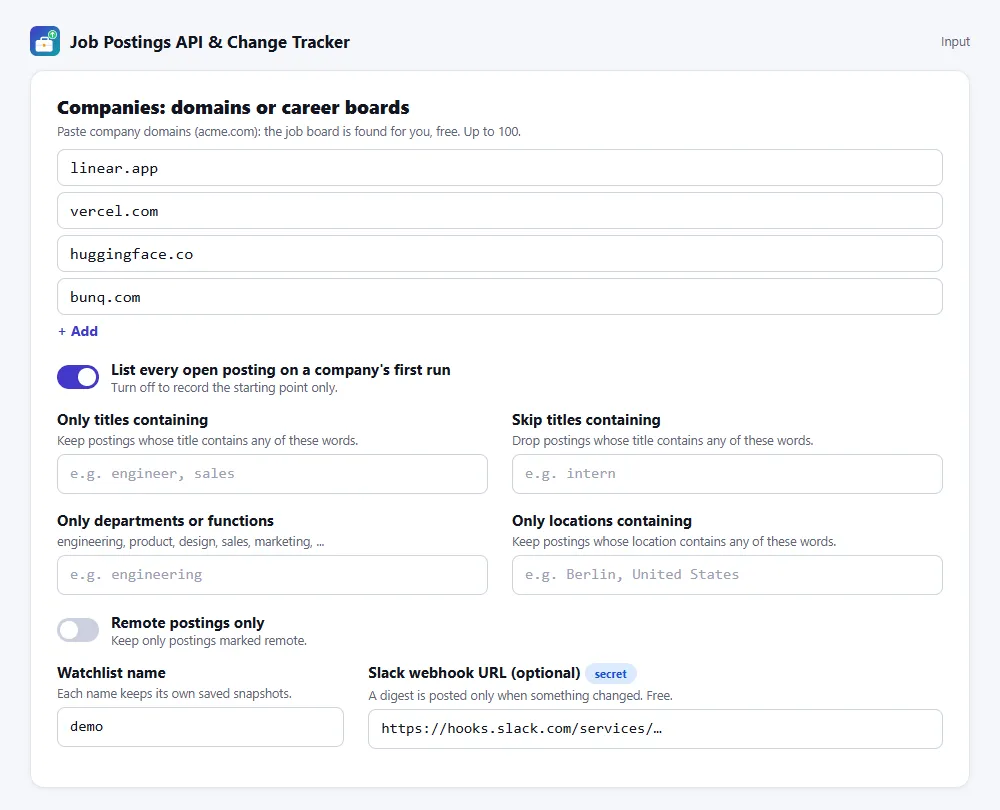The height and width of the screenshot is (810, 1000).
Task: Click the Companies: domains or career boards heading
Action: tap(233, 107)
